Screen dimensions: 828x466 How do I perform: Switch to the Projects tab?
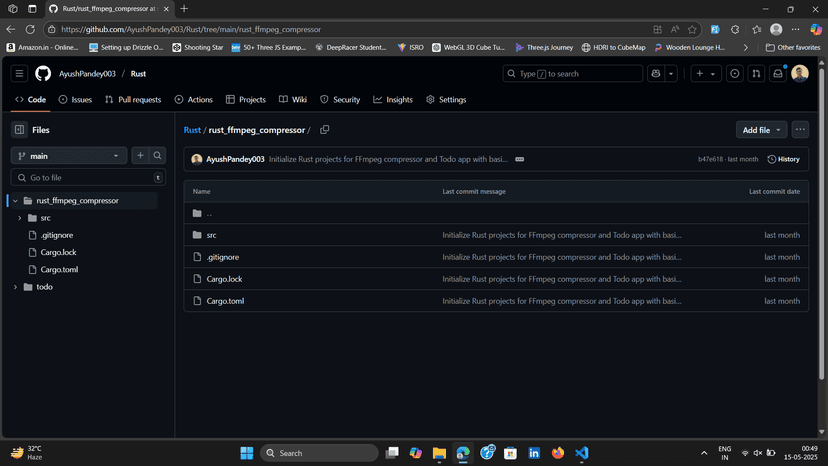tap(246, 99)
